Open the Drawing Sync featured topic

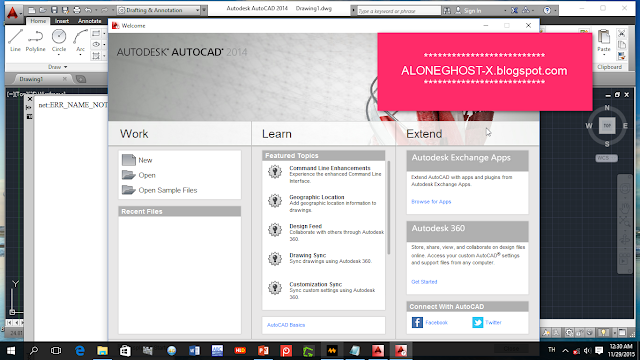pyautogui.click(x=308, y=255)
